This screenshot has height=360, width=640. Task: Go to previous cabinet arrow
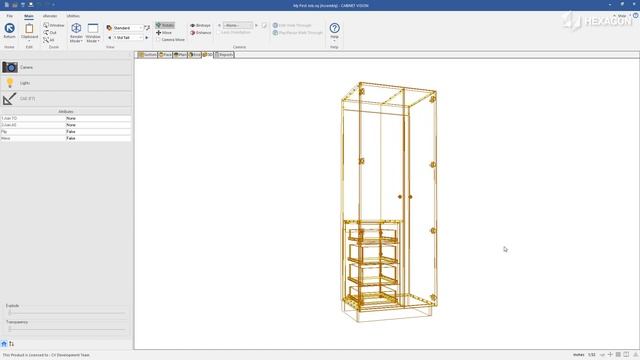(x=109, y=38)
